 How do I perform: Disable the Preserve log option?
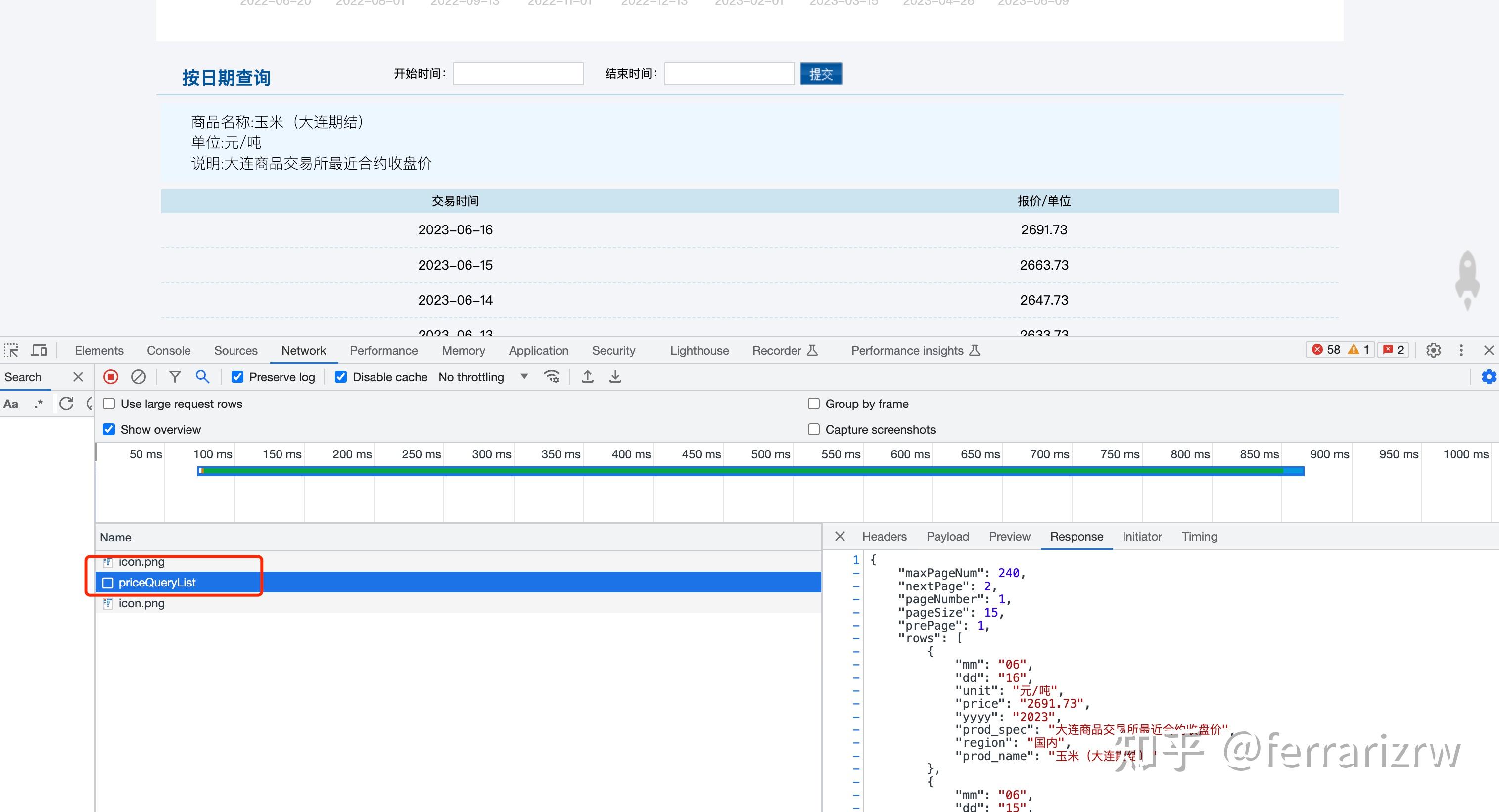(x=237, y=377)
